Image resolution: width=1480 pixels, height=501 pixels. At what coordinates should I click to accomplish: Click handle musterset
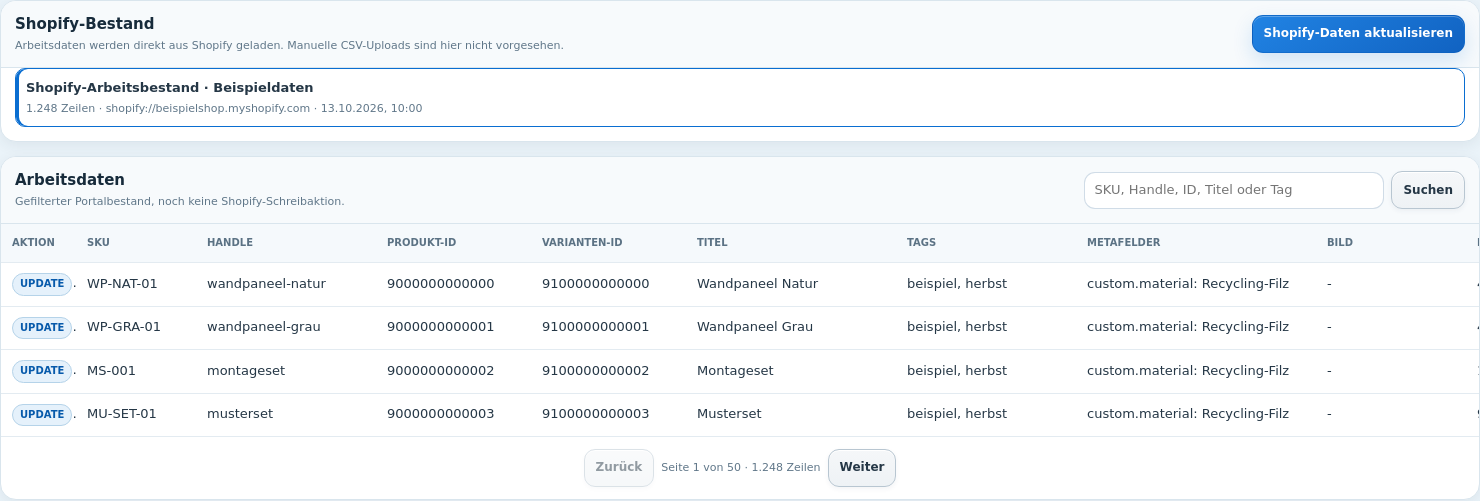(240, 414)
